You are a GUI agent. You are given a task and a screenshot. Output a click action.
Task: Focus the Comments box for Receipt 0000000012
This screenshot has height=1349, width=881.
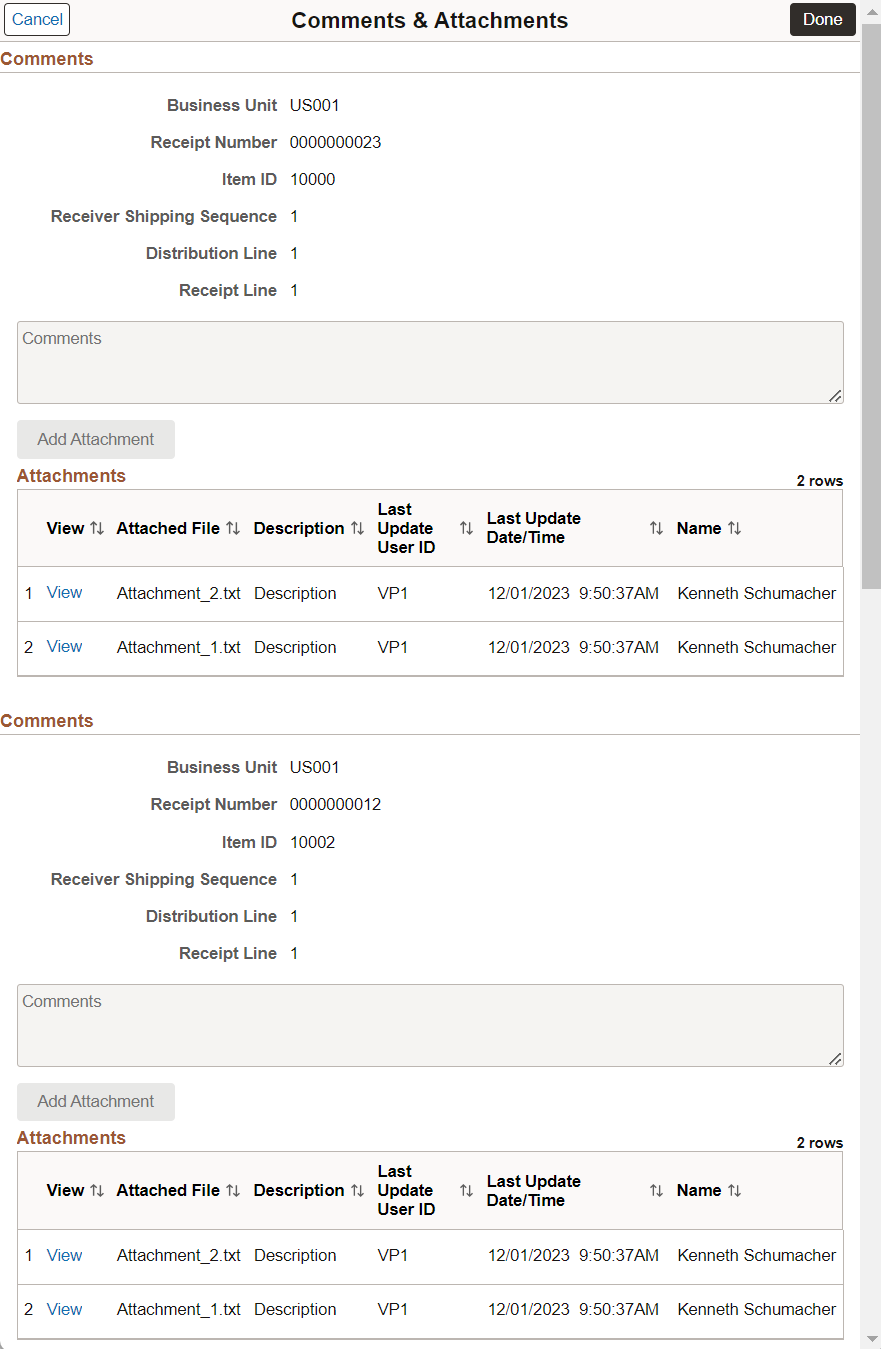pos(430,1025)
